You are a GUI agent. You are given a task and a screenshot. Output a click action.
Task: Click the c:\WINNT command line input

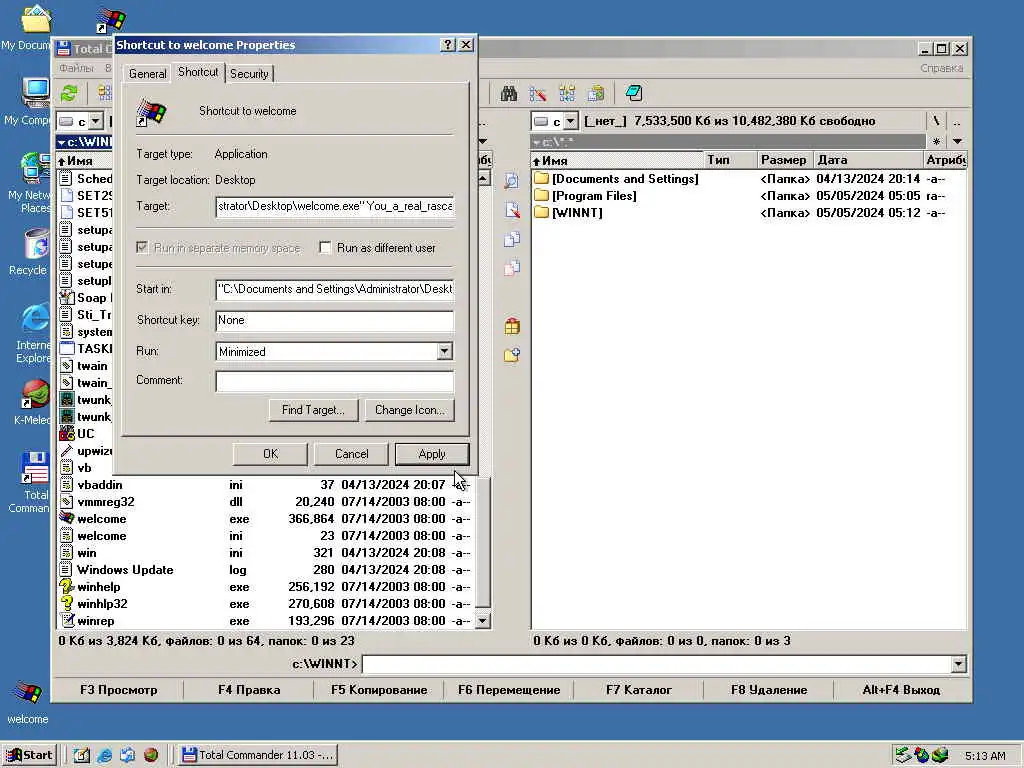click(656, 664)
